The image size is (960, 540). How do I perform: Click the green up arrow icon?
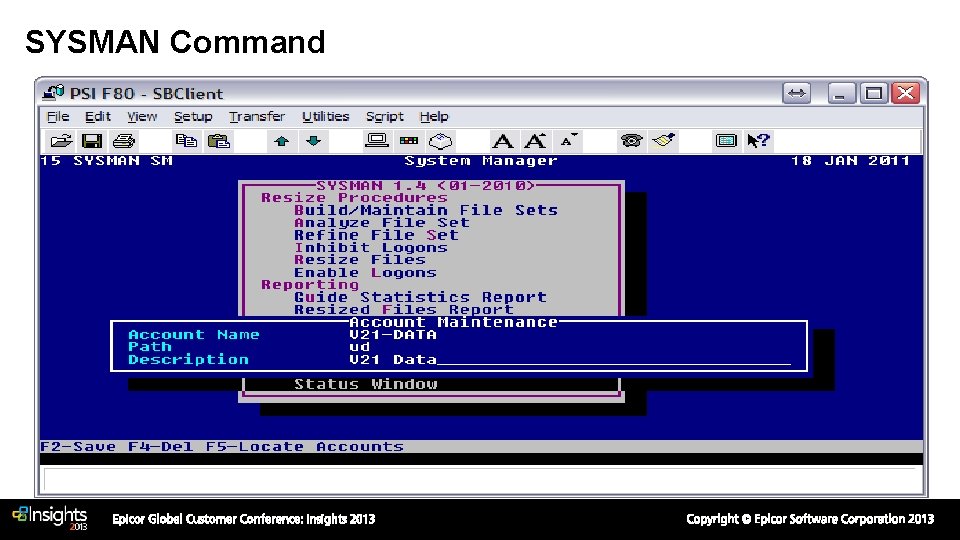point(282,141)
